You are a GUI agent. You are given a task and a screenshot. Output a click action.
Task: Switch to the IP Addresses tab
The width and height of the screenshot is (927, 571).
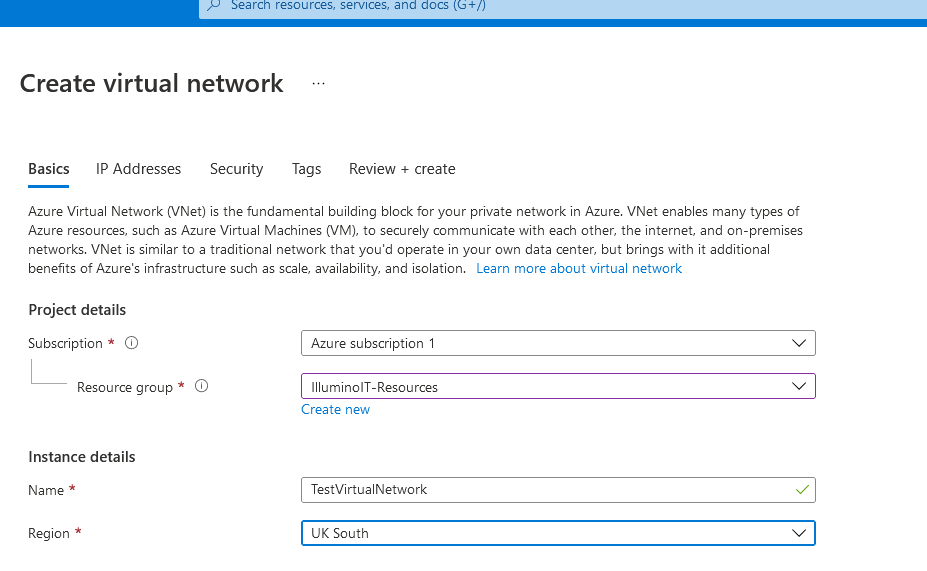[138, 169]
